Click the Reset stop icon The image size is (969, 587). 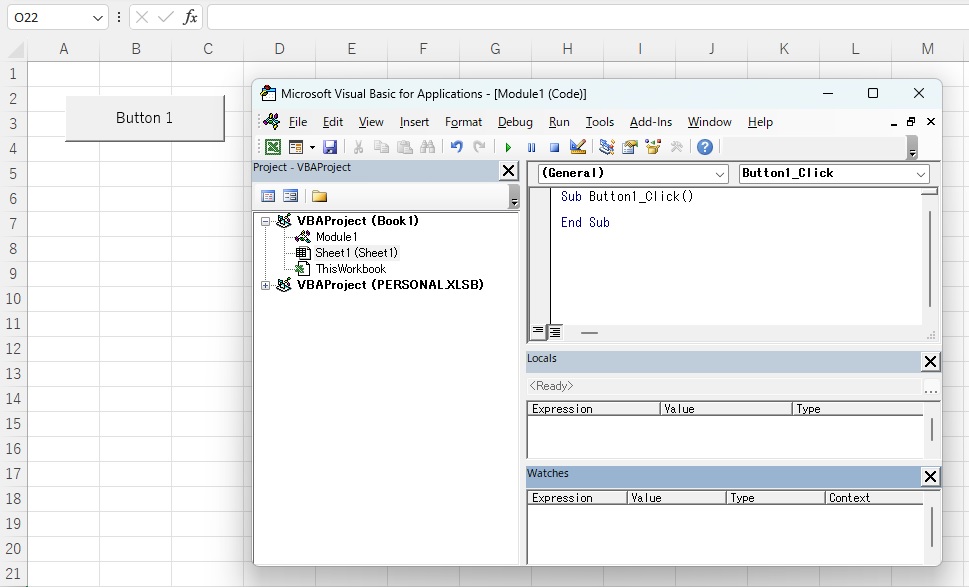point(554,147)
